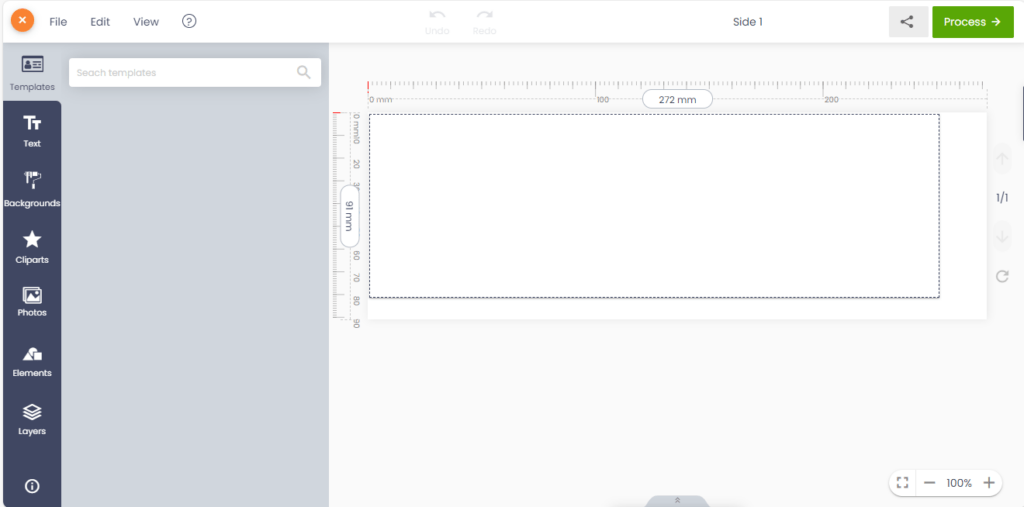1024x507 pixels.
Task: Open the Cliparts panel
Action: (32, 246)
